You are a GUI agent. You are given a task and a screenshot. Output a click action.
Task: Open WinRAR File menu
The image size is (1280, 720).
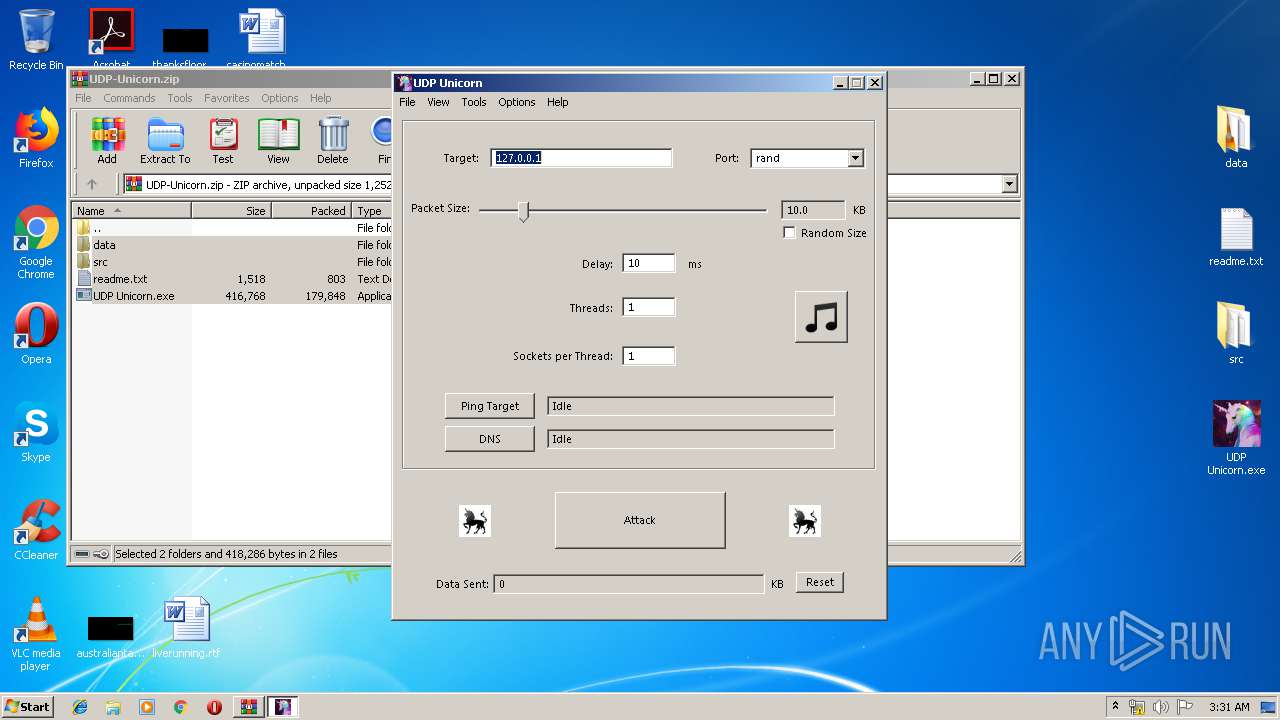(83, 98)
